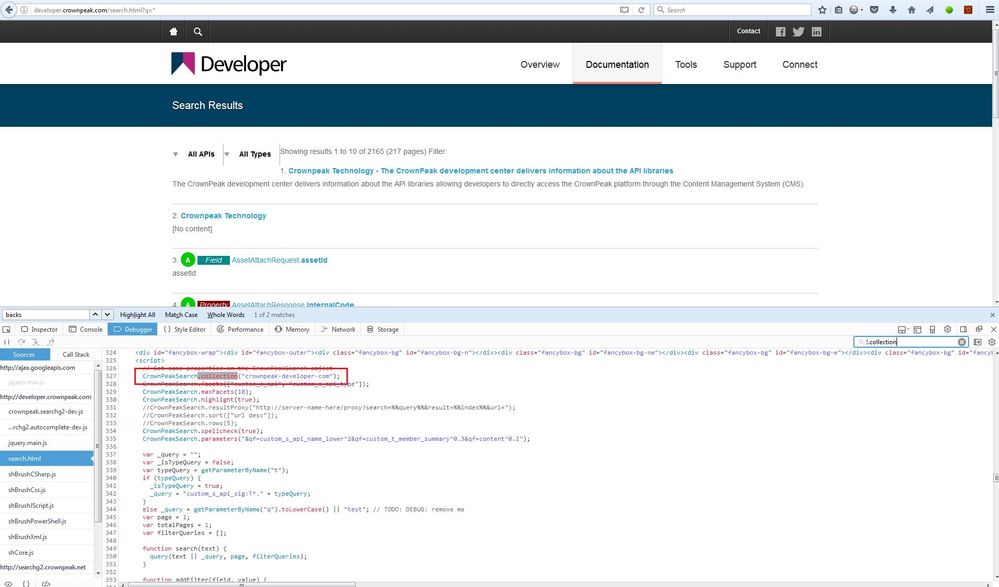Open the Network tab
The height and width of the screenshot is (587, 999).
338,330
